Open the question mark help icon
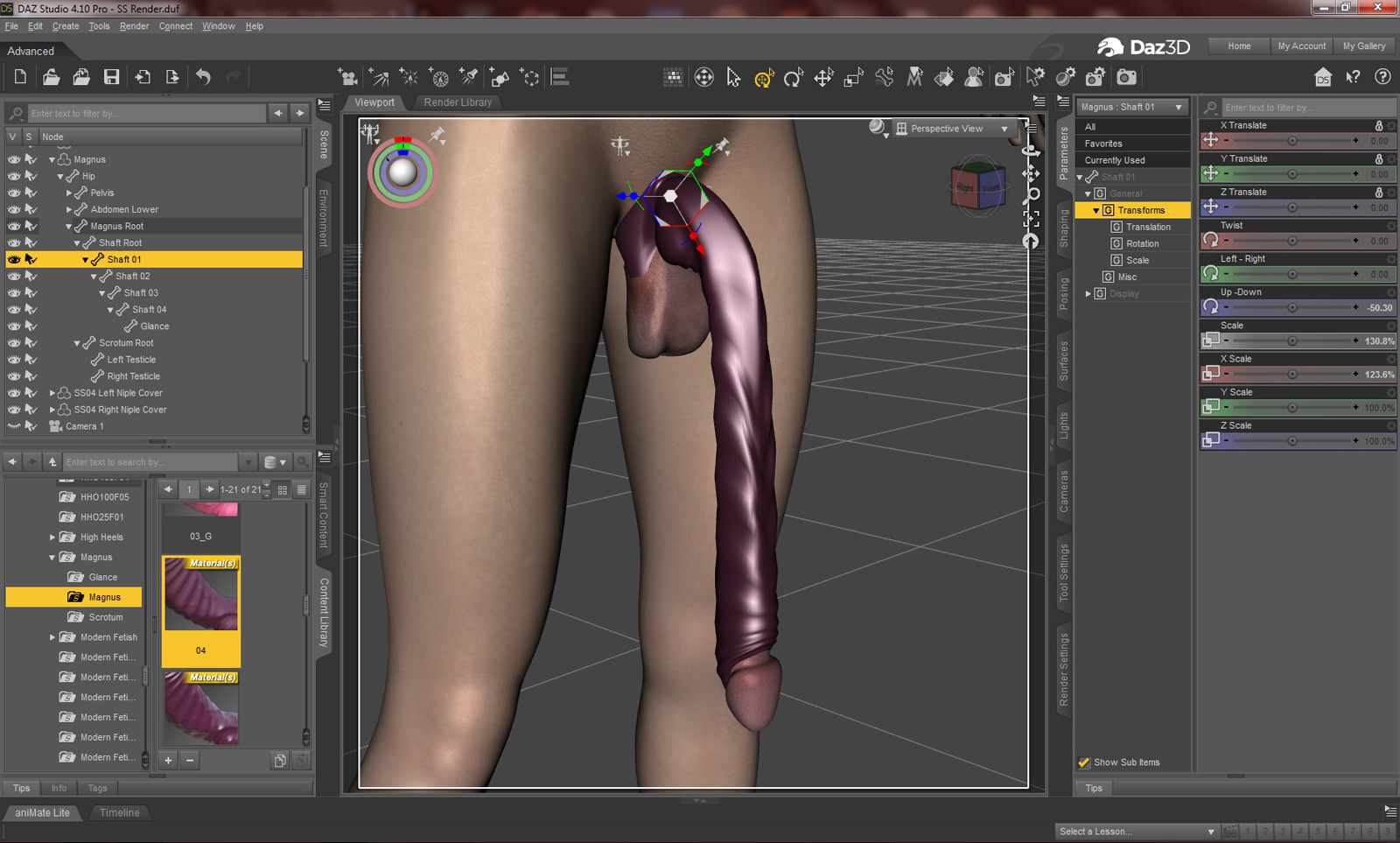Screen dimensions: 1400x843 click(1382, 77)
